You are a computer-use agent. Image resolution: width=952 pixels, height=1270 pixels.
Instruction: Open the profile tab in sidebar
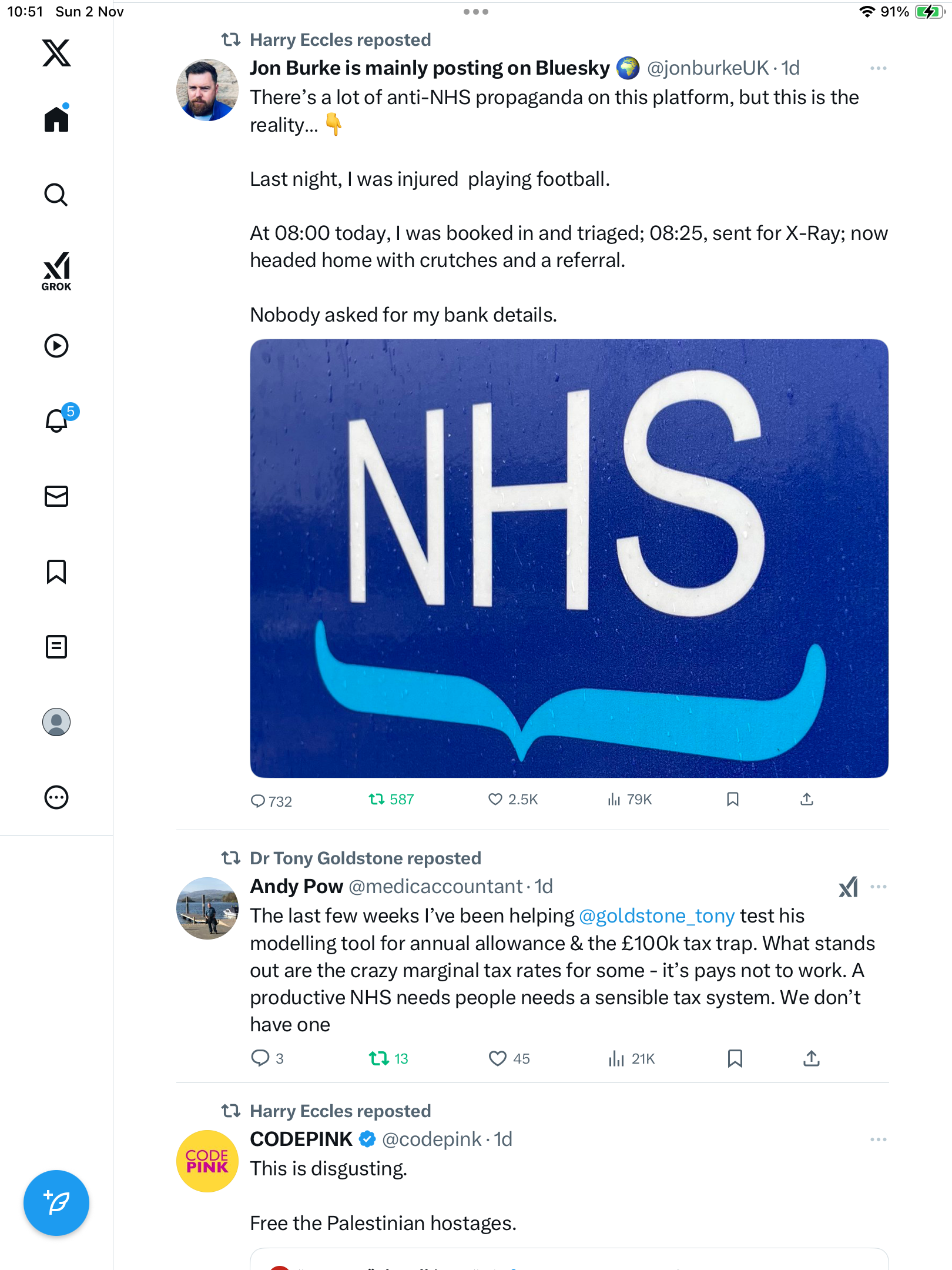coord(56,722)
